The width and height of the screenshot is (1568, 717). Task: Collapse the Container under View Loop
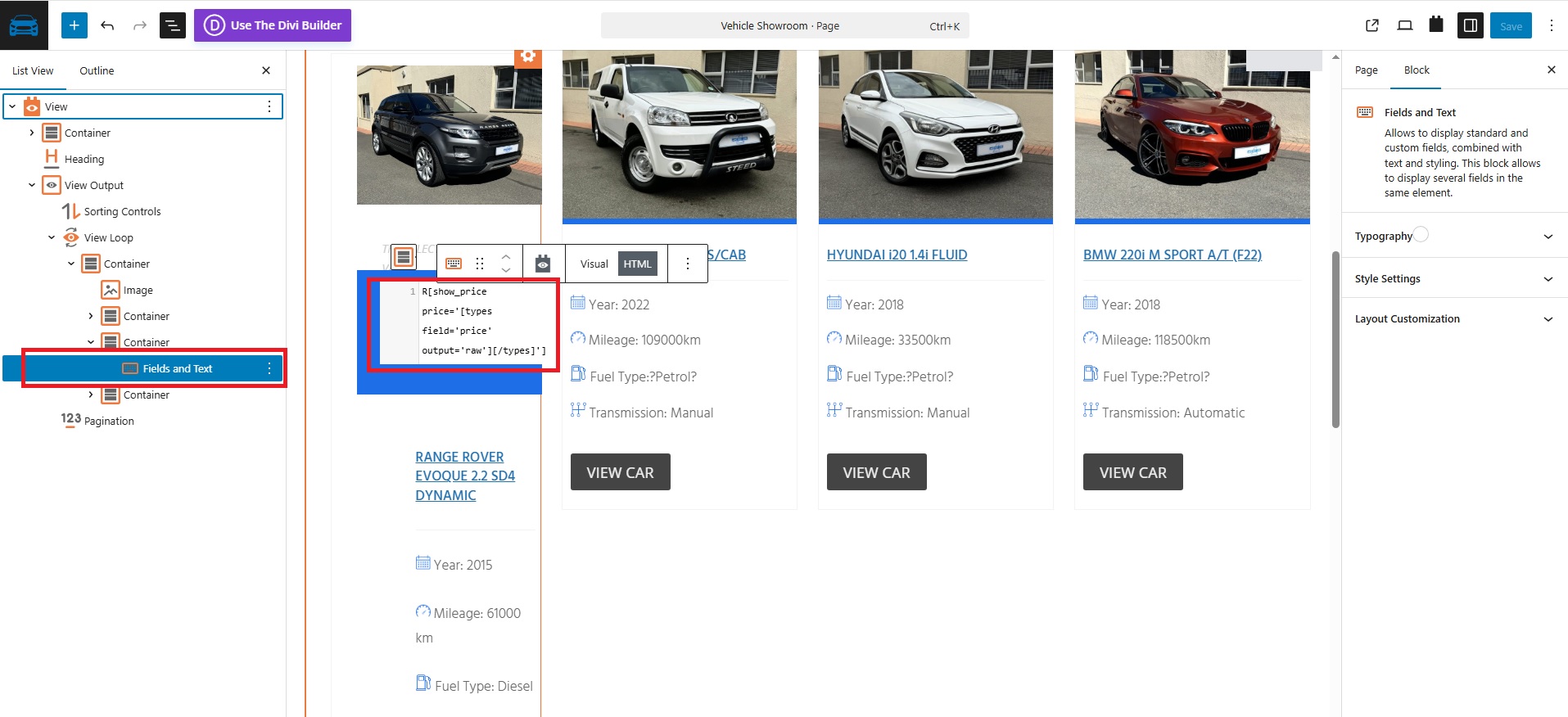click(x=71, y=264)
